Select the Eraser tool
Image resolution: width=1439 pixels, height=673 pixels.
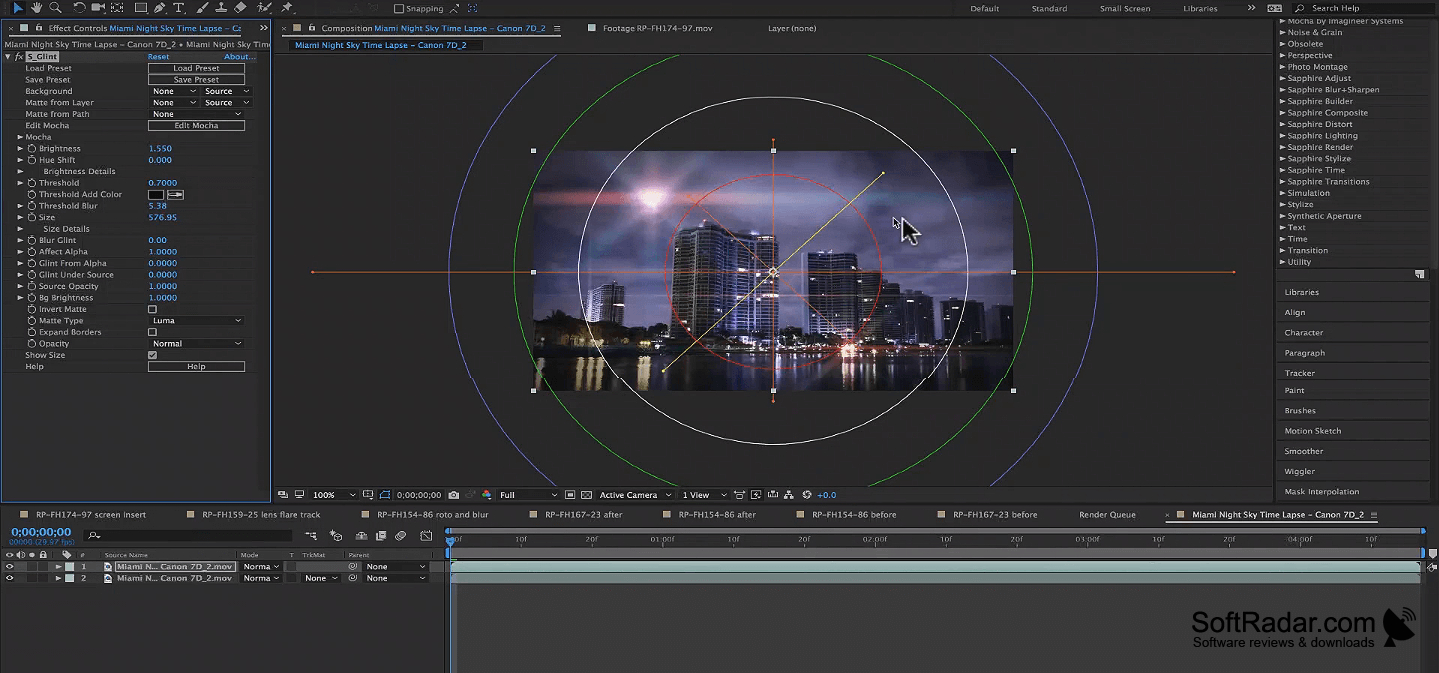click(x=240, y=8)
